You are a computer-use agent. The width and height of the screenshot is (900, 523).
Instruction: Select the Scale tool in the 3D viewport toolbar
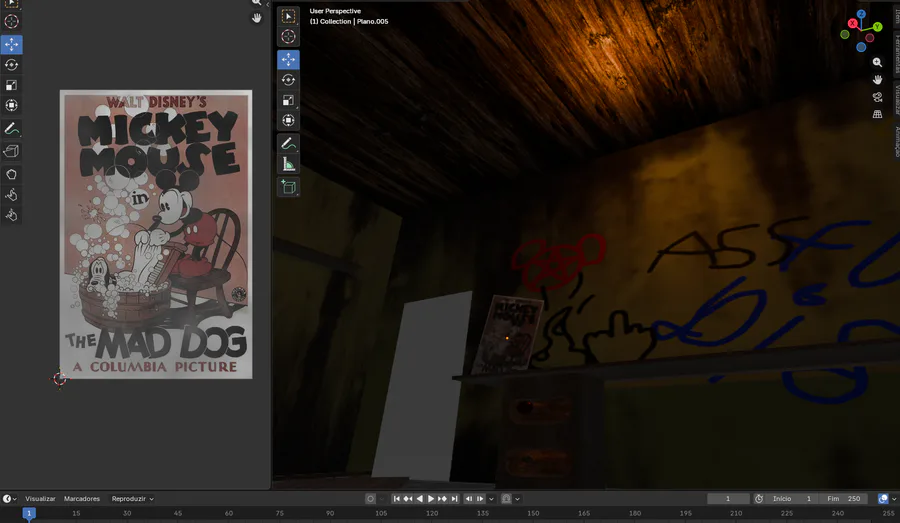tap(288, 100)
